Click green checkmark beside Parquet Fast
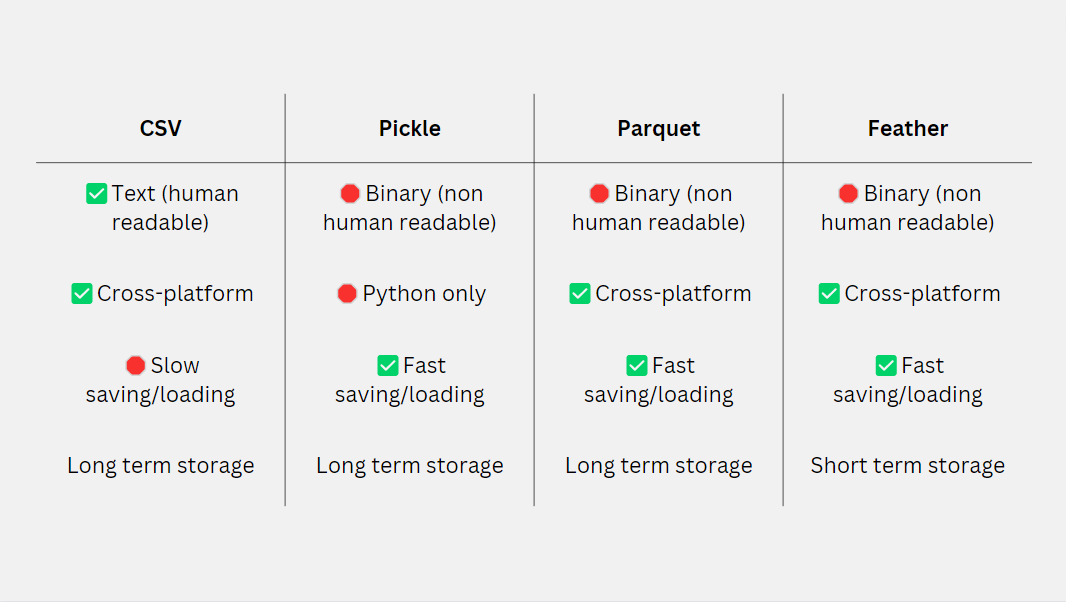The height and width of the screenshot is (602, 1066). pos(637,366)
